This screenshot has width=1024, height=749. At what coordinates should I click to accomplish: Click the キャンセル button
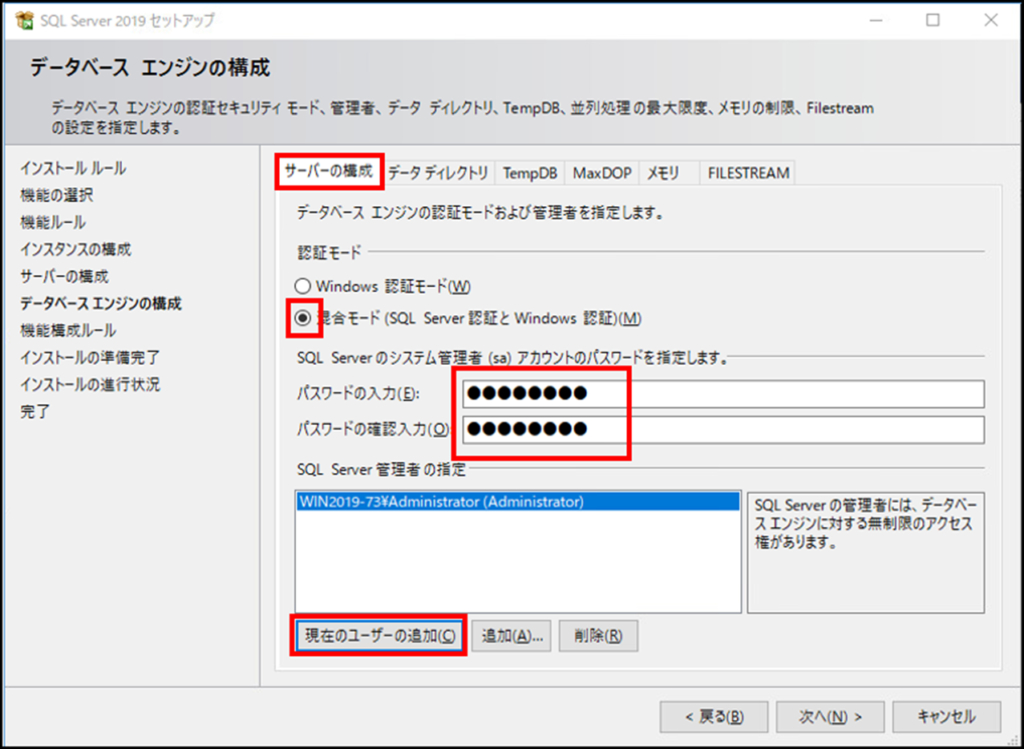pos(946,717)
